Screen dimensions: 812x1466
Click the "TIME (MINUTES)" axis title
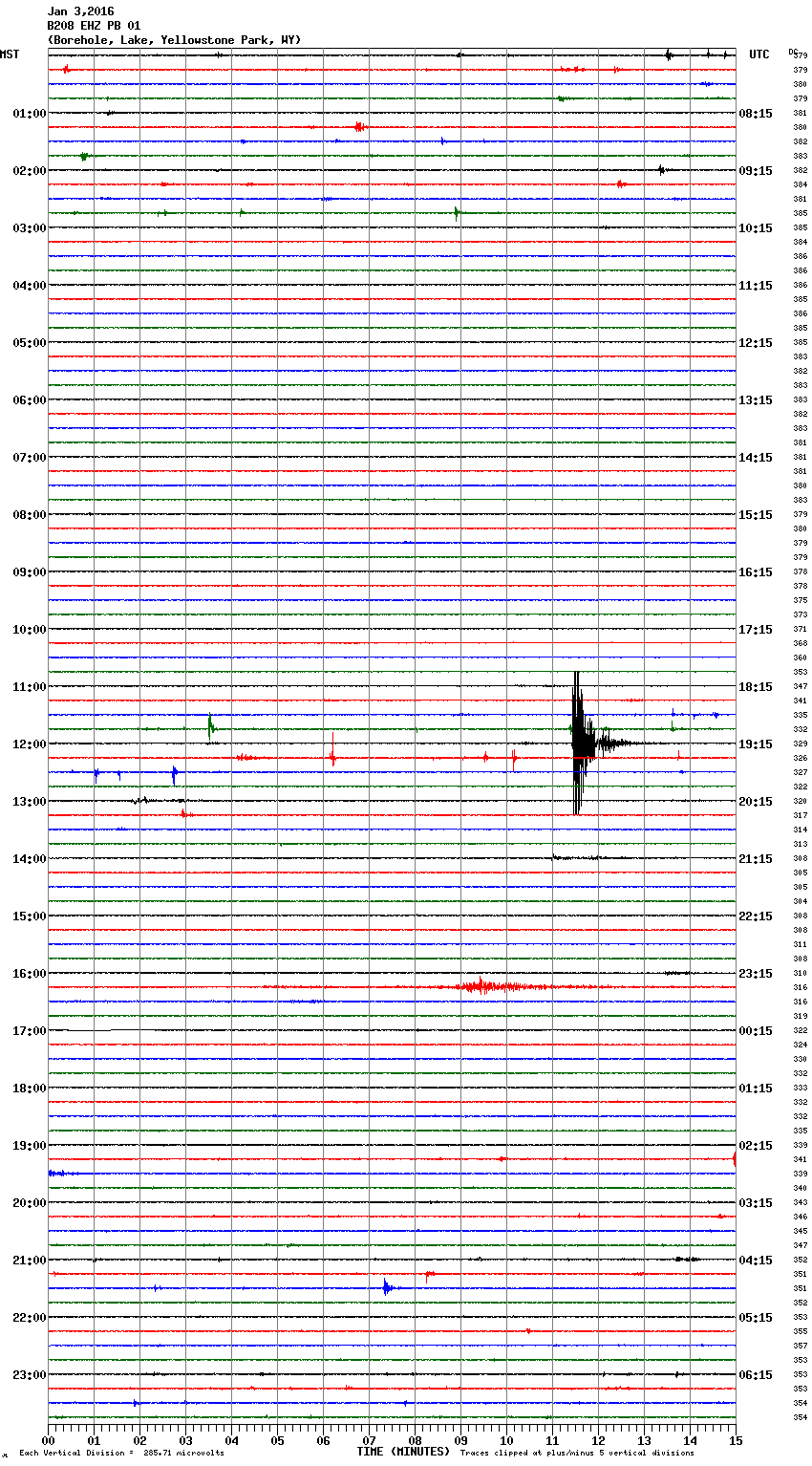click(402, 1452)
